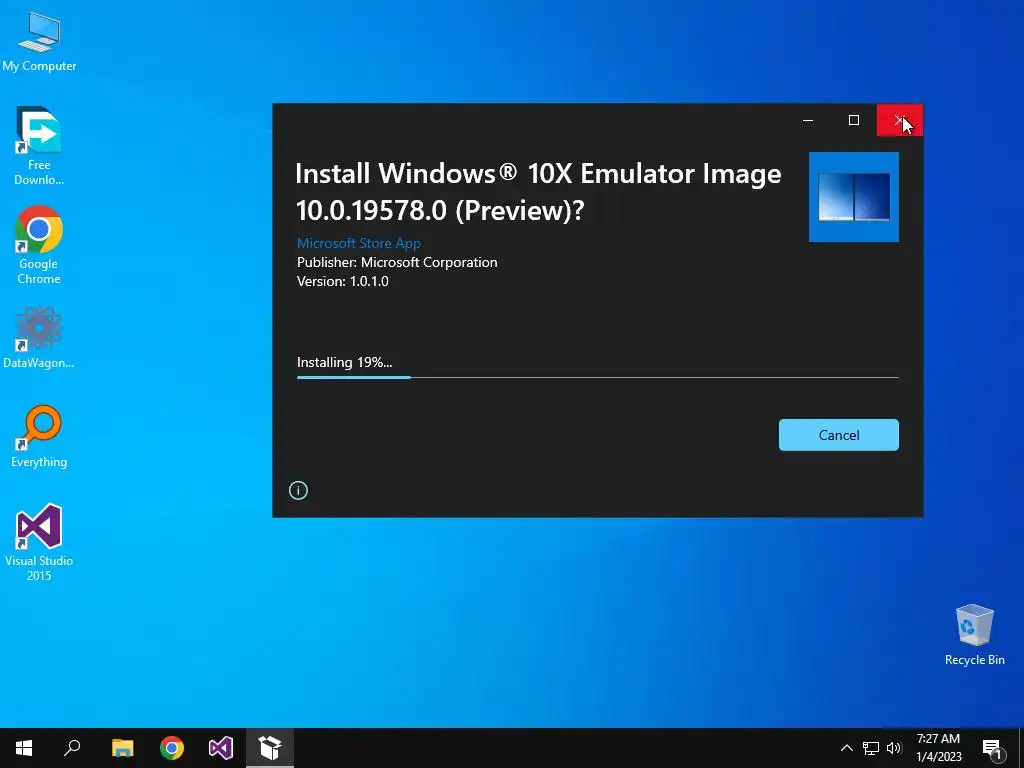Open Chrome from the taskbar
This screenshot has height=768, width=1024.
[172, 748]
